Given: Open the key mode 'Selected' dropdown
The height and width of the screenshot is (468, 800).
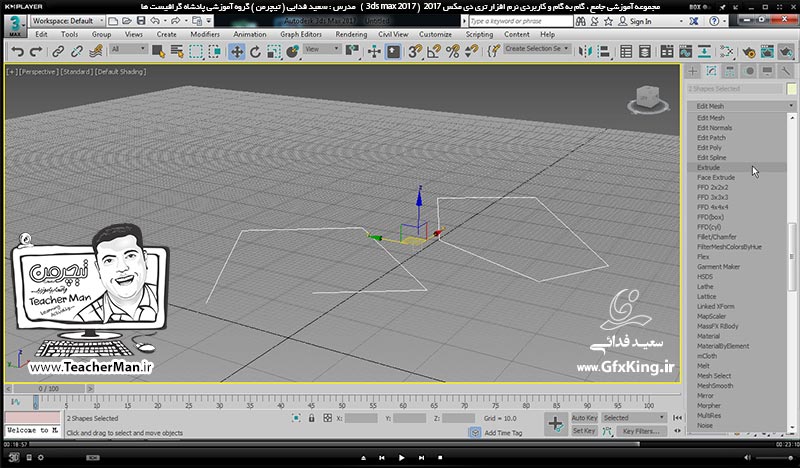Looking at the screenshot, I should [x=633, y=417].
